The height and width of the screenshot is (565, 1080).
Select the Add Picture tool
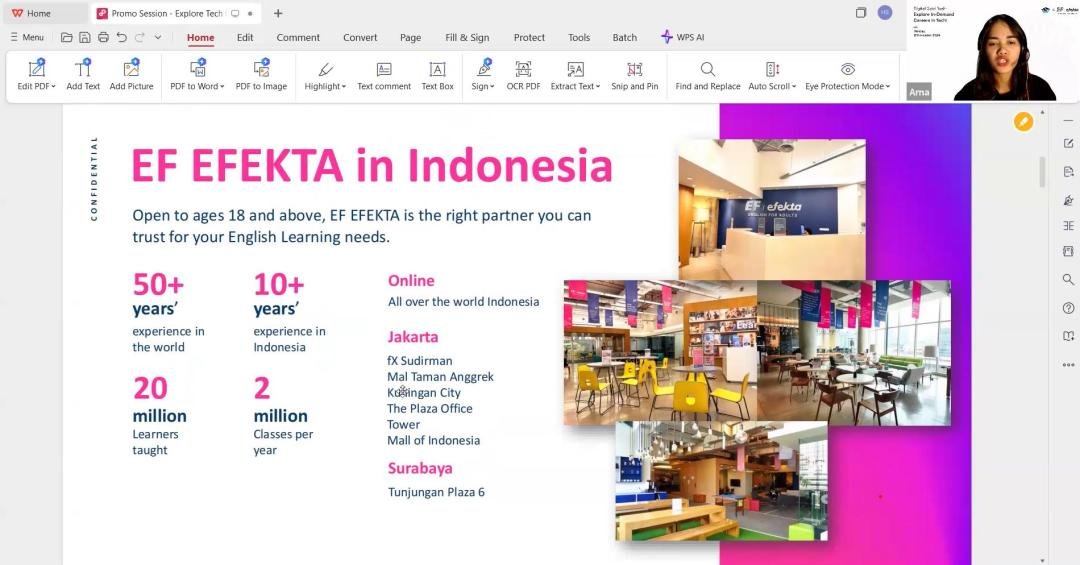point(131,75)
